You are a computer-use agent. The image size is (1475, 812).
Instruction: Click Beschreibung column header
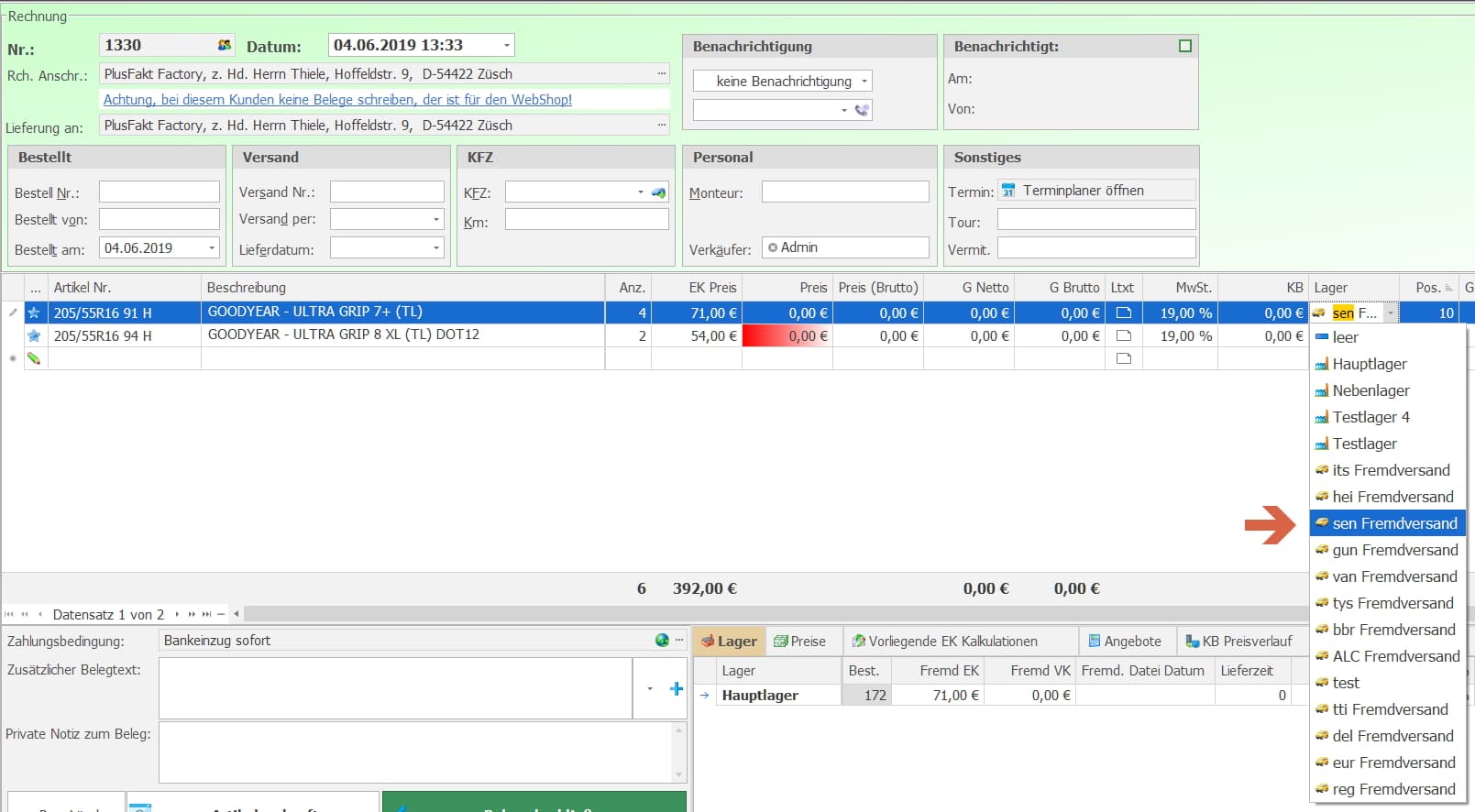tap(403, 288)
